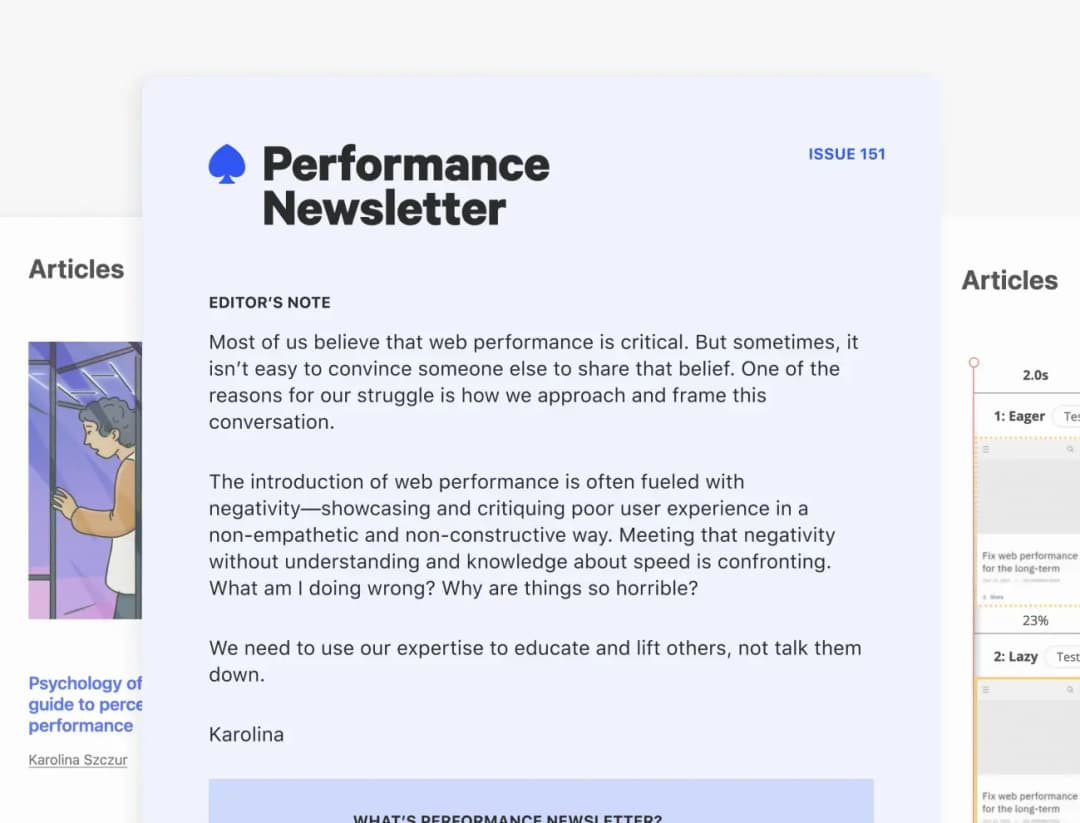Screen dimensions: 1080x823
Task: Open the purple illustration article thumbnail
Action: coord(85,480)
